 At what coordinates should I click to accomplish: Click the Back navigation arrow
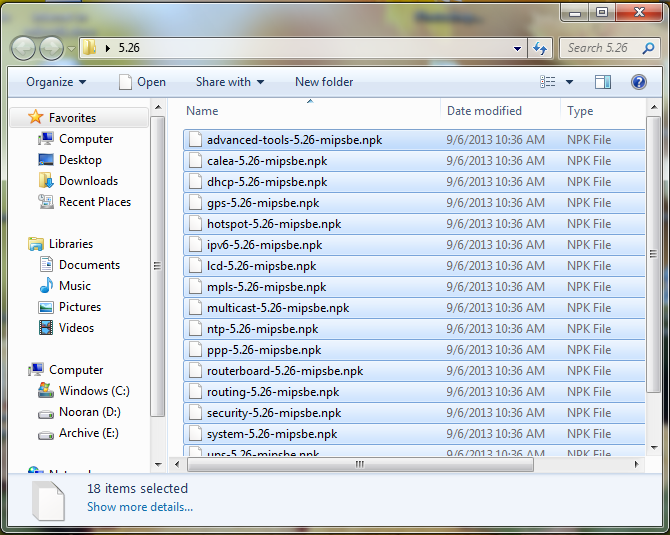click(23, 48)
